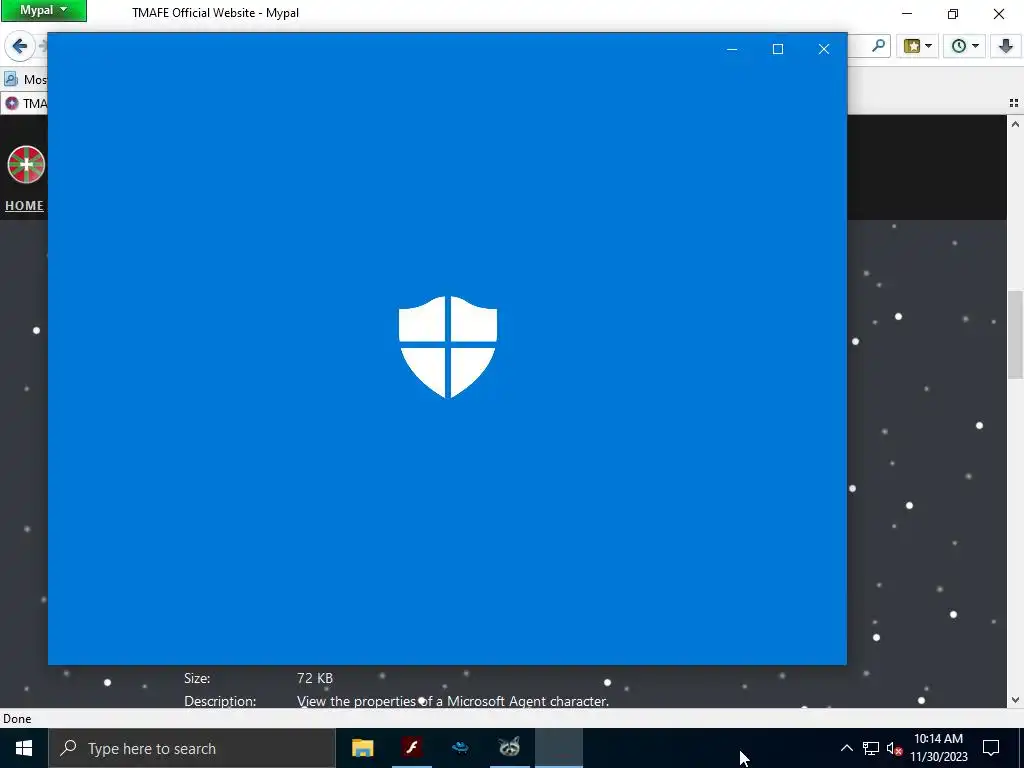Select the TMAFE browser tab
Viewport: 1024px width, 768px height.
pos(25,103)
